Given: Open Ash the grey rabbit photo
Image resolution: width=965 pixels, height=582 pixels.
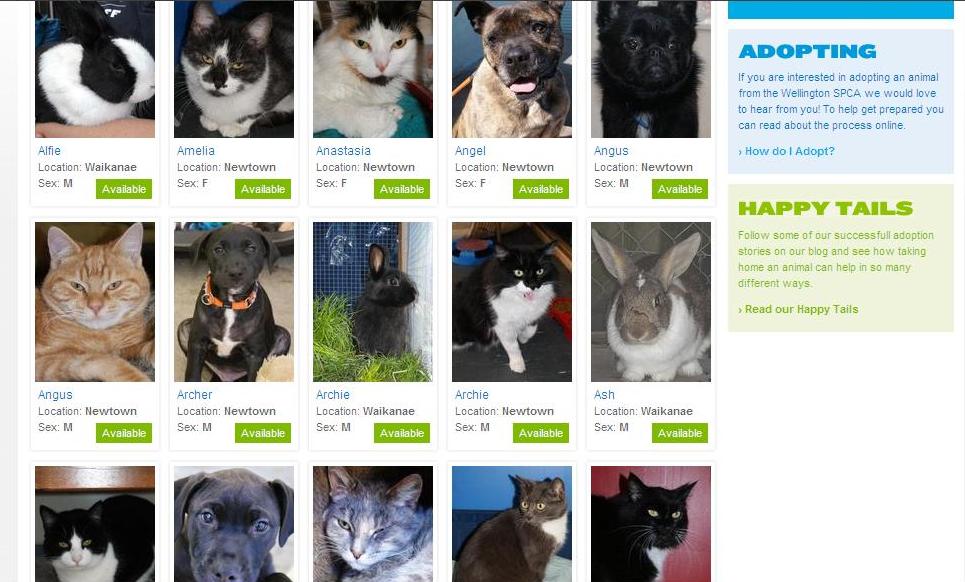Looking at the screenshot, I should [651, 302].
